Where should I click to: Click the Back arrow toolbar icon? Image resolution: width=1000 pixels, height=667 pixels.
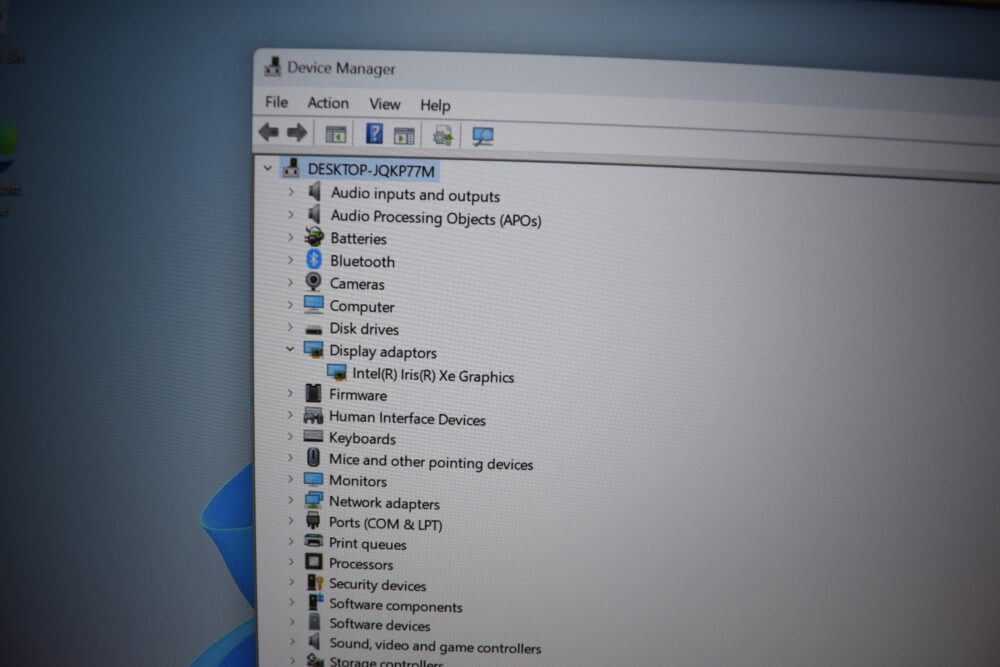coord(268,132)
